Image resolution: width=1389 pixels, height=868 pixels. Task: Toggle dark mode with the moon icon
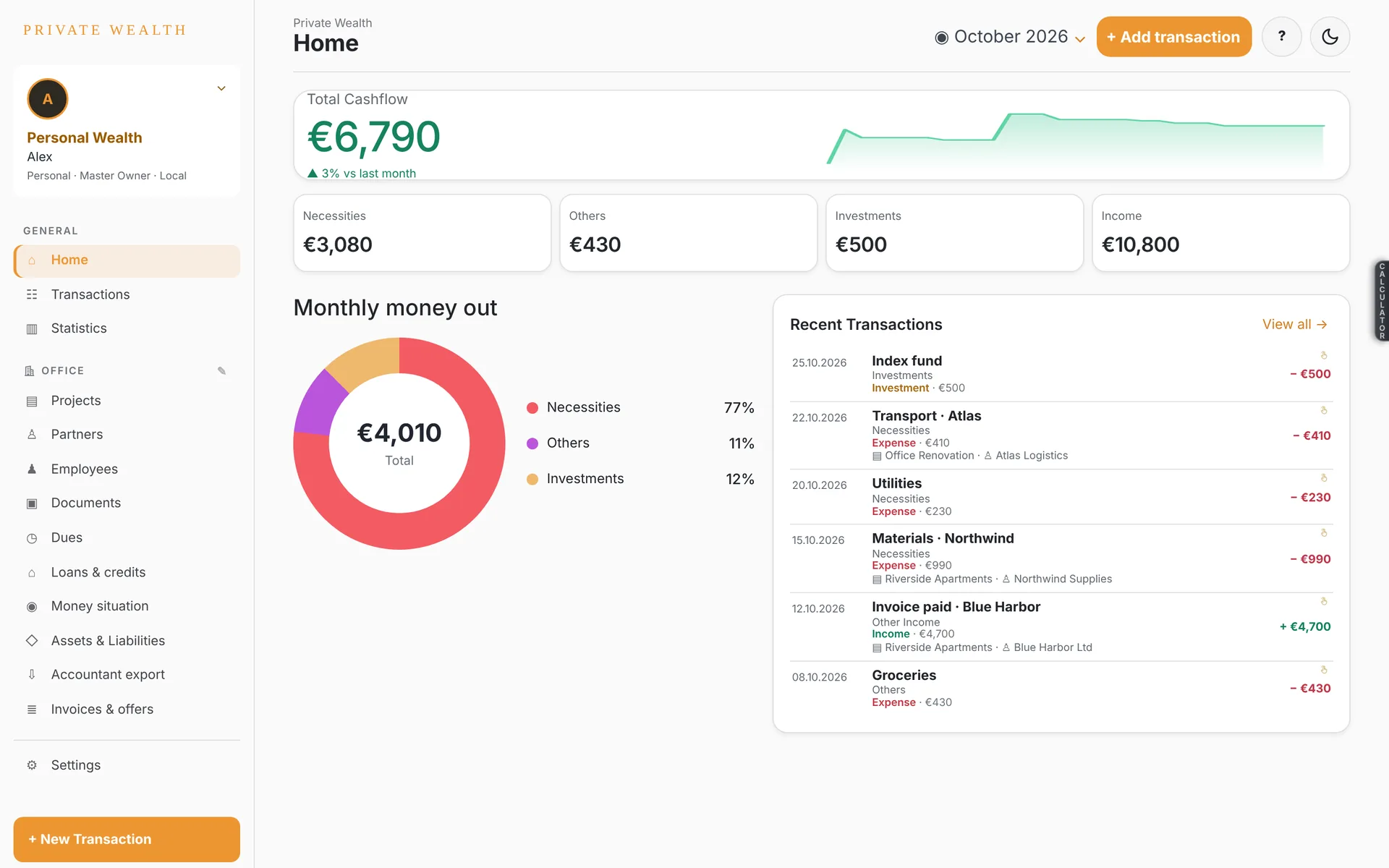1330,37
